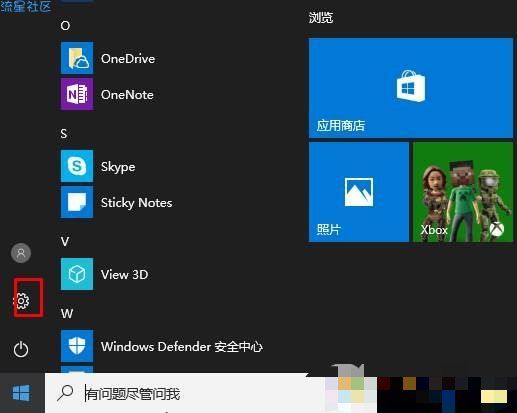Screen dimensions: 517x413
Task: Open the user account avatar menu
Action: tap(21, 253)
